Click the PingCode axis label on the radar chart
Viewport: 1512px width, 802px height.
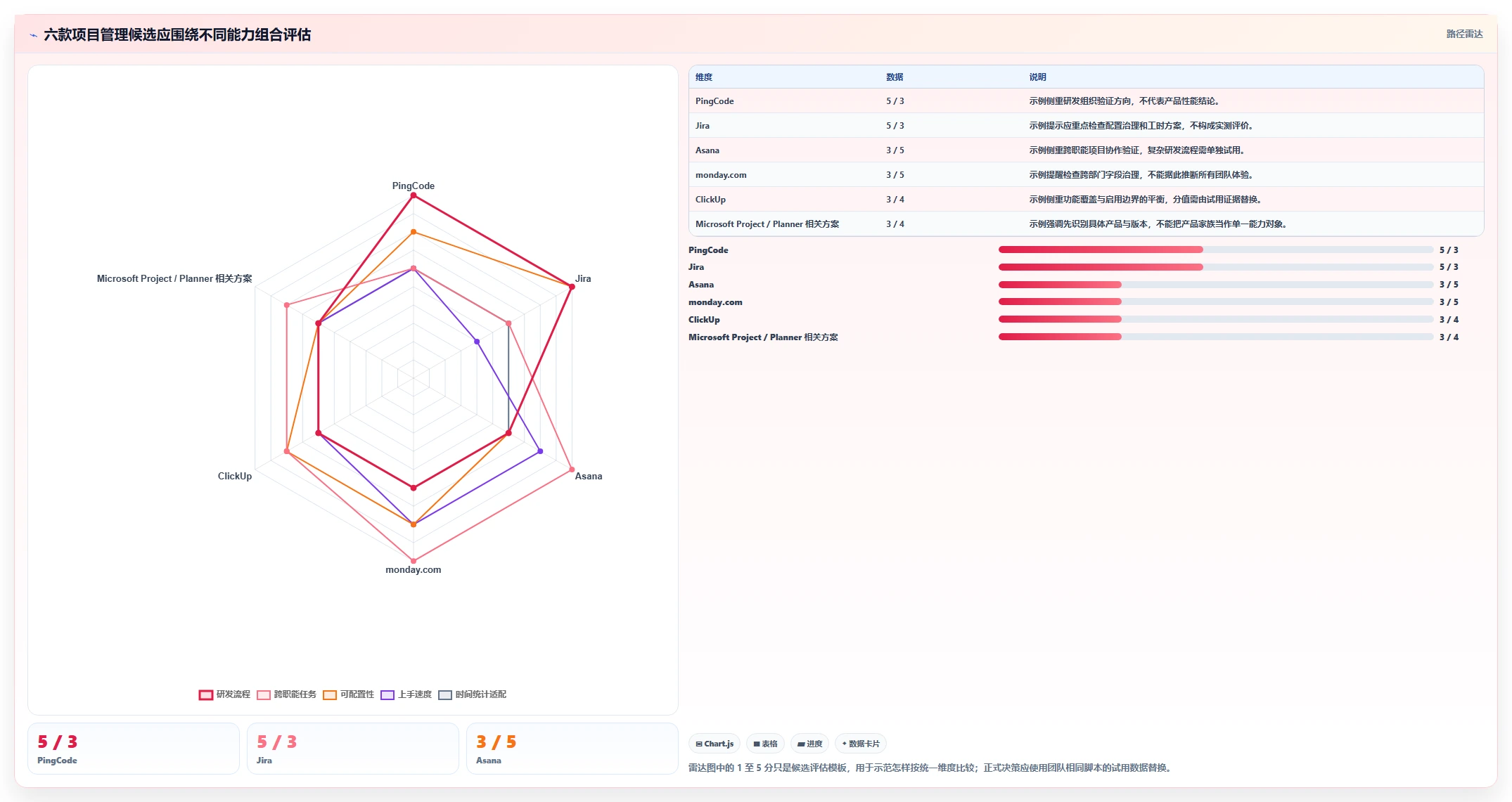[414, 186]
